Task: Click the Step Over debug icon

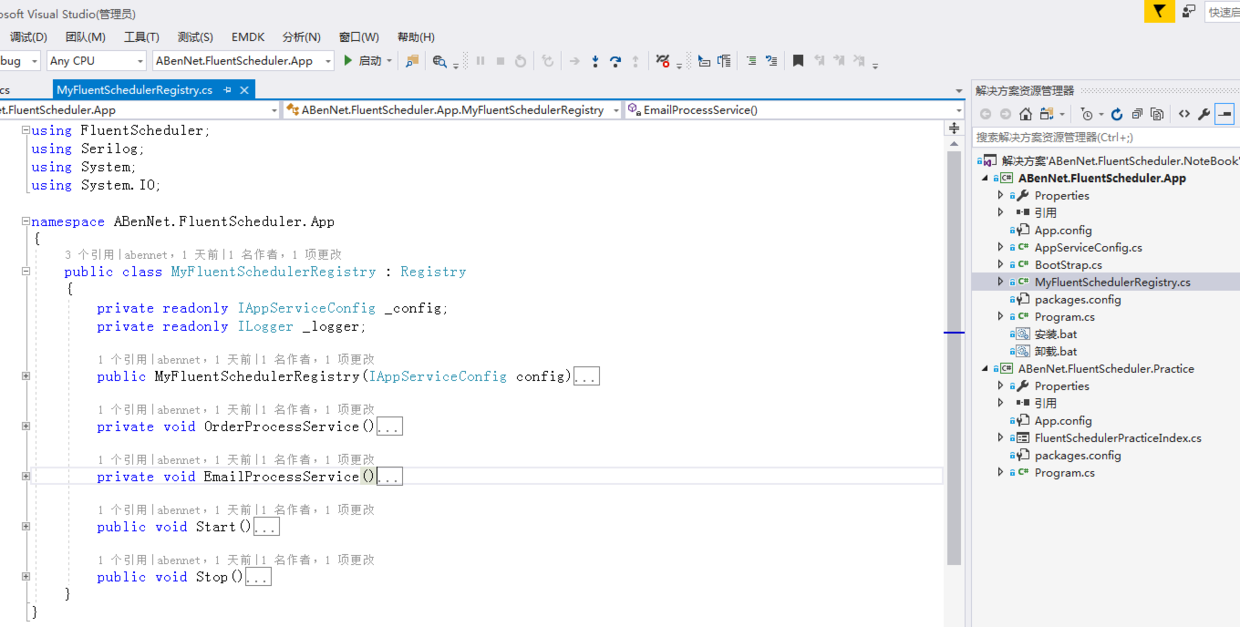Action: pos(615,61)
